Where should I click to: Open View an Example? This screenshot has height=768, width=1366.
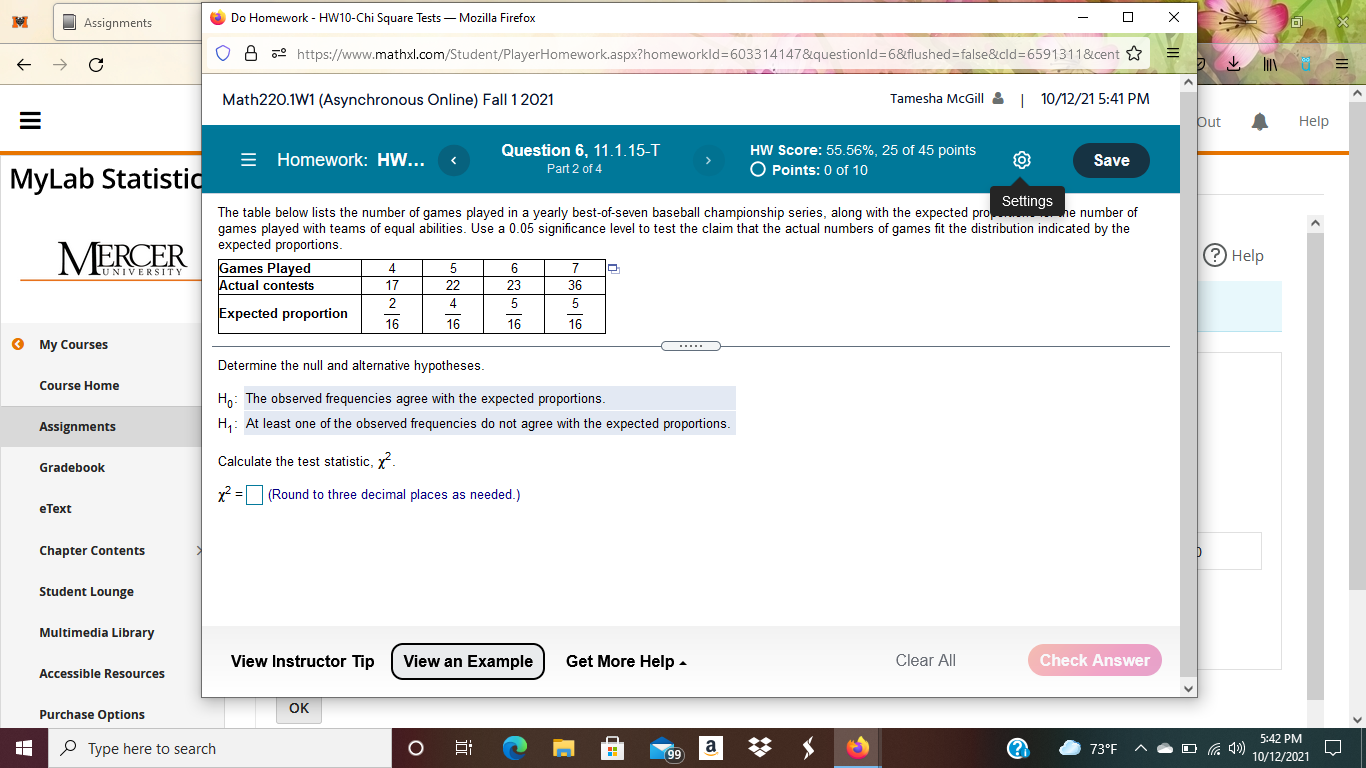467,661
